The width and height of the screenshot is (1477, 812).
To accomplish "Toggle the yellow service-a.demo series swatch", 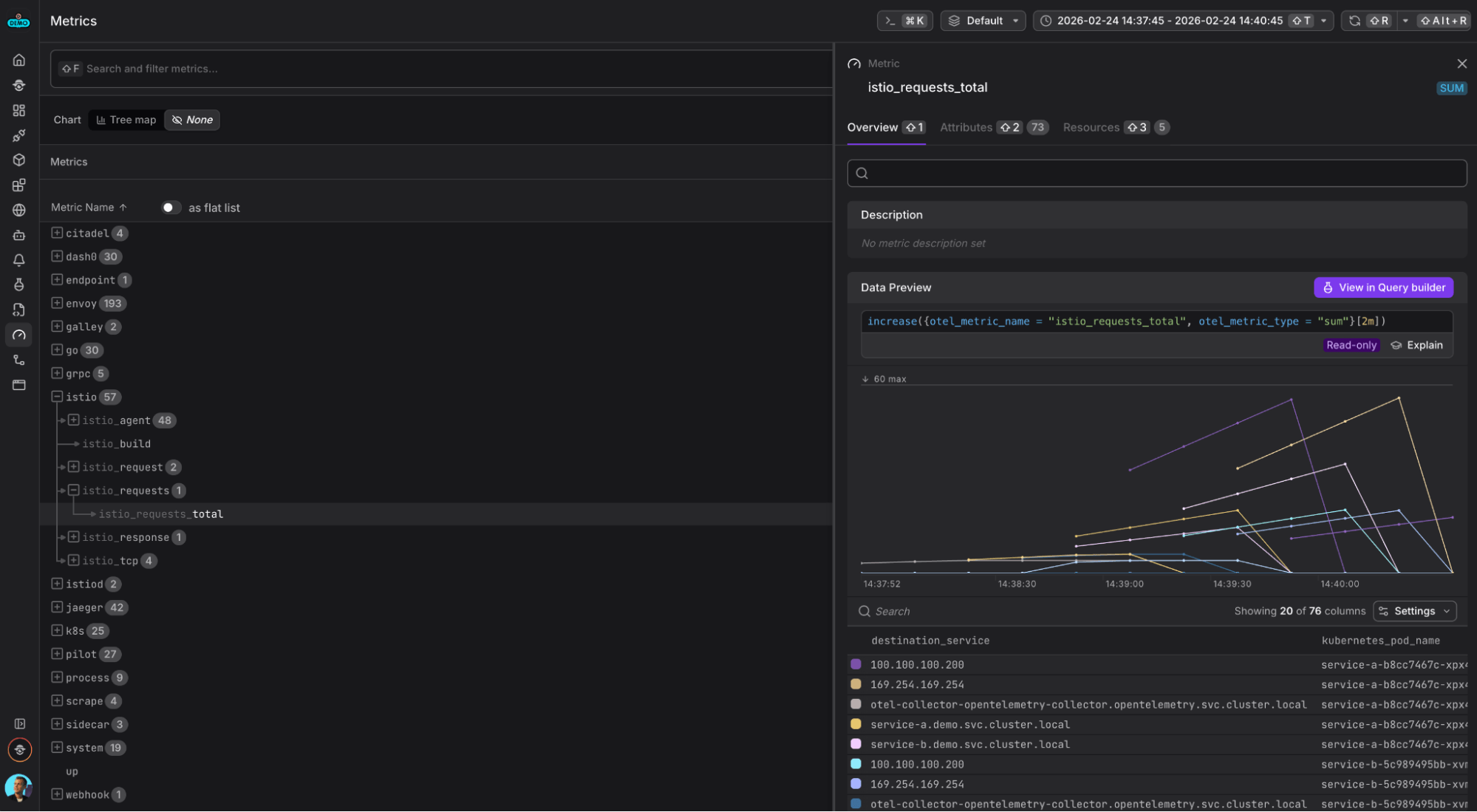I will click(856, 724).
